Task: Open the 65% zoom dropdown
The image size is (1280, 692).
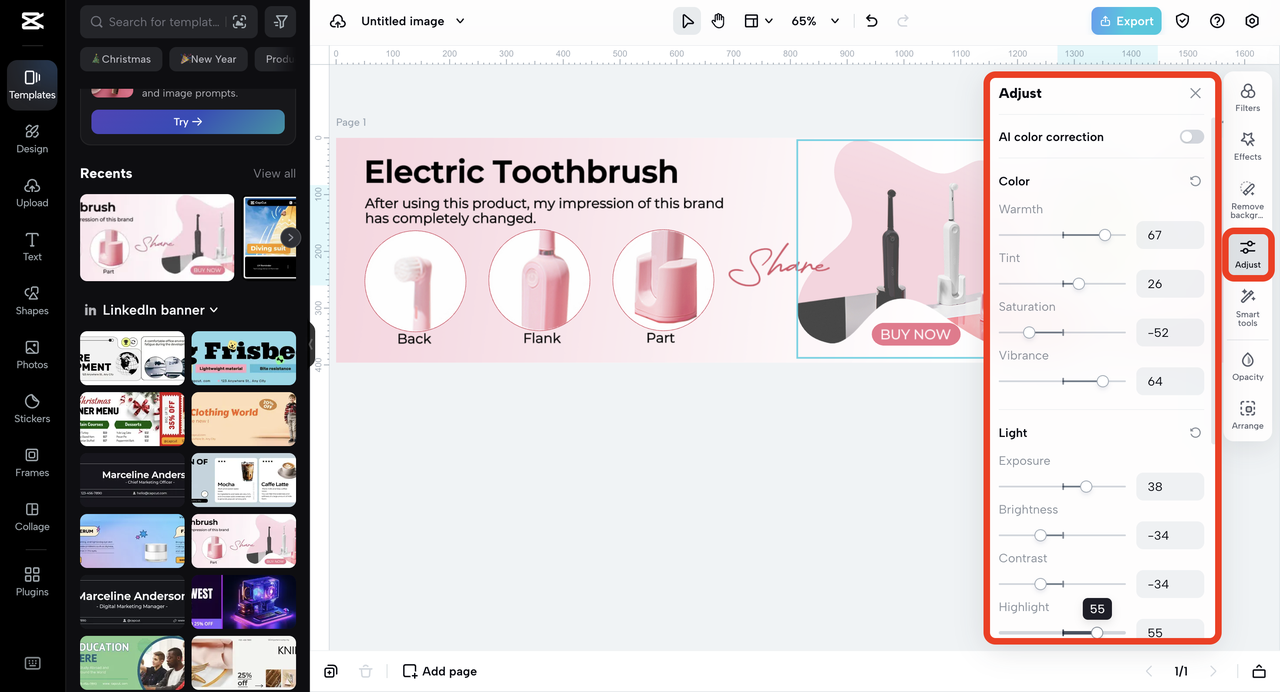Action: [x=816, y=21]
